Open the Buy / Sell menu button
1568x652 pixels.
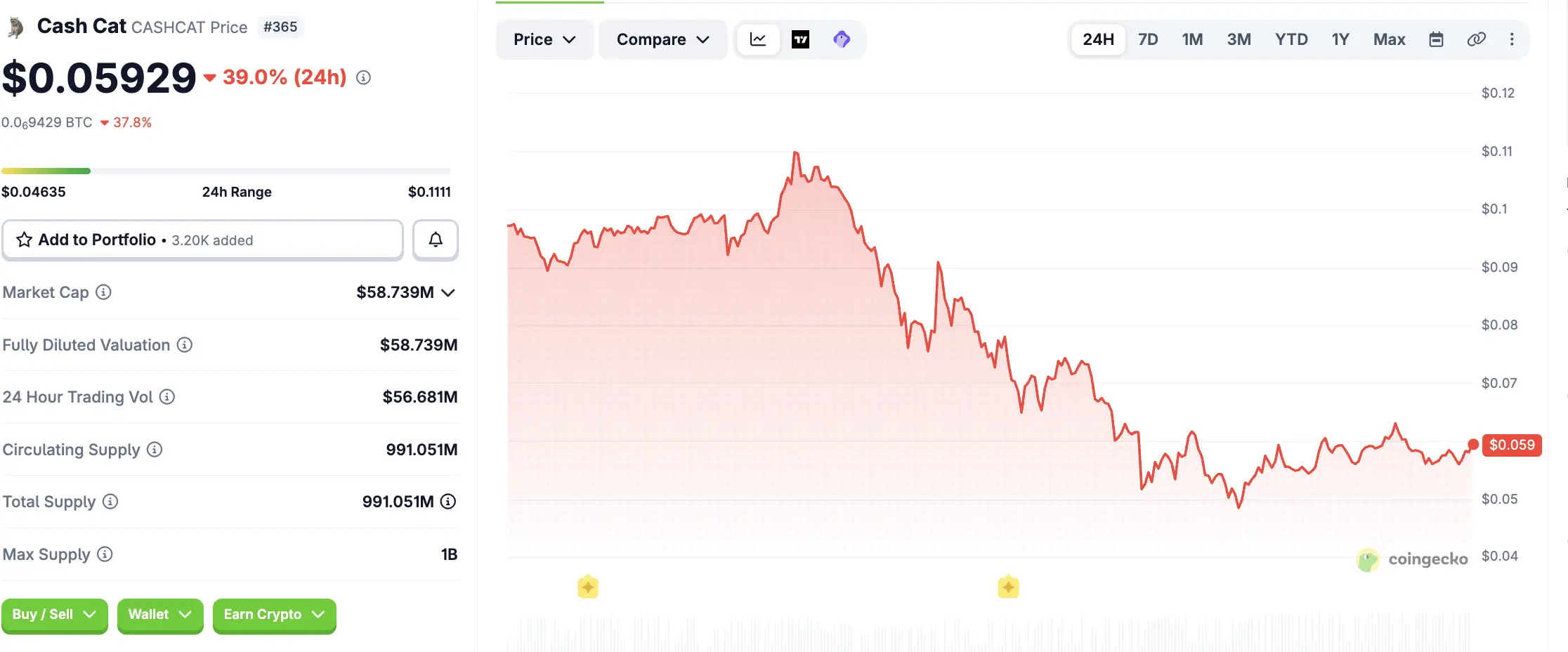tap(54, 615)
